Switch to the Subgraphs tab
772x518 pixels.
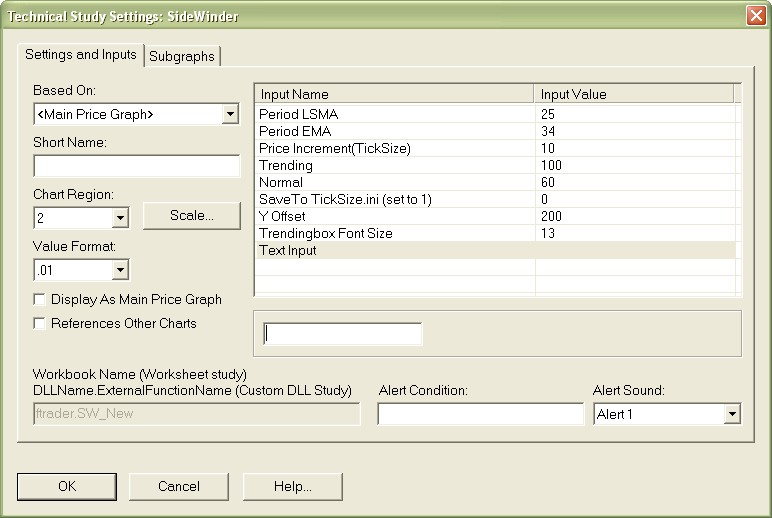coord(181,56)
